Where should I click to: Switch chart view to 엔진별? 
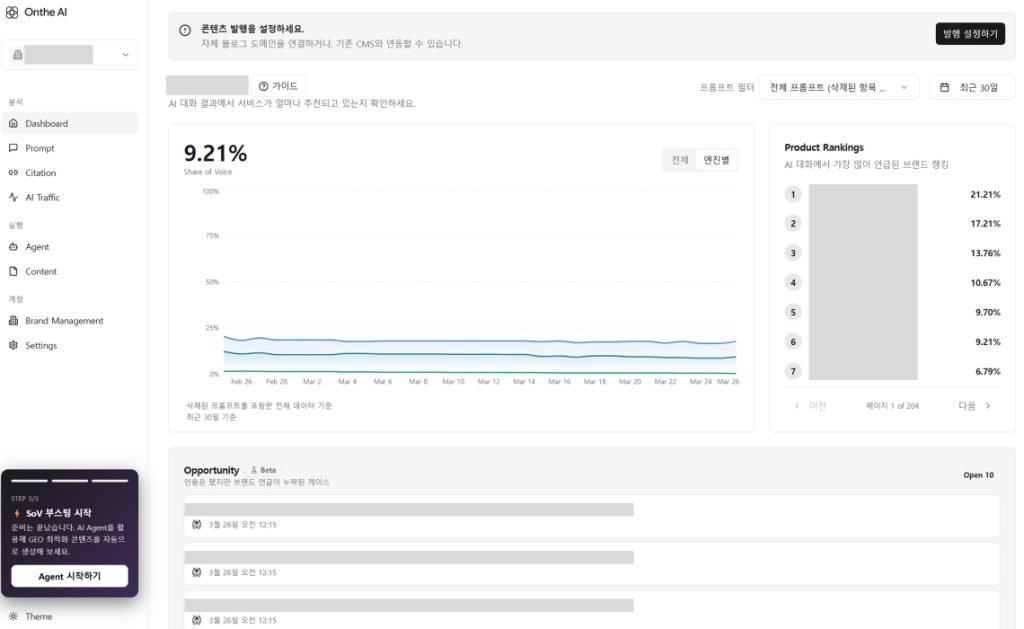[716, 160]
